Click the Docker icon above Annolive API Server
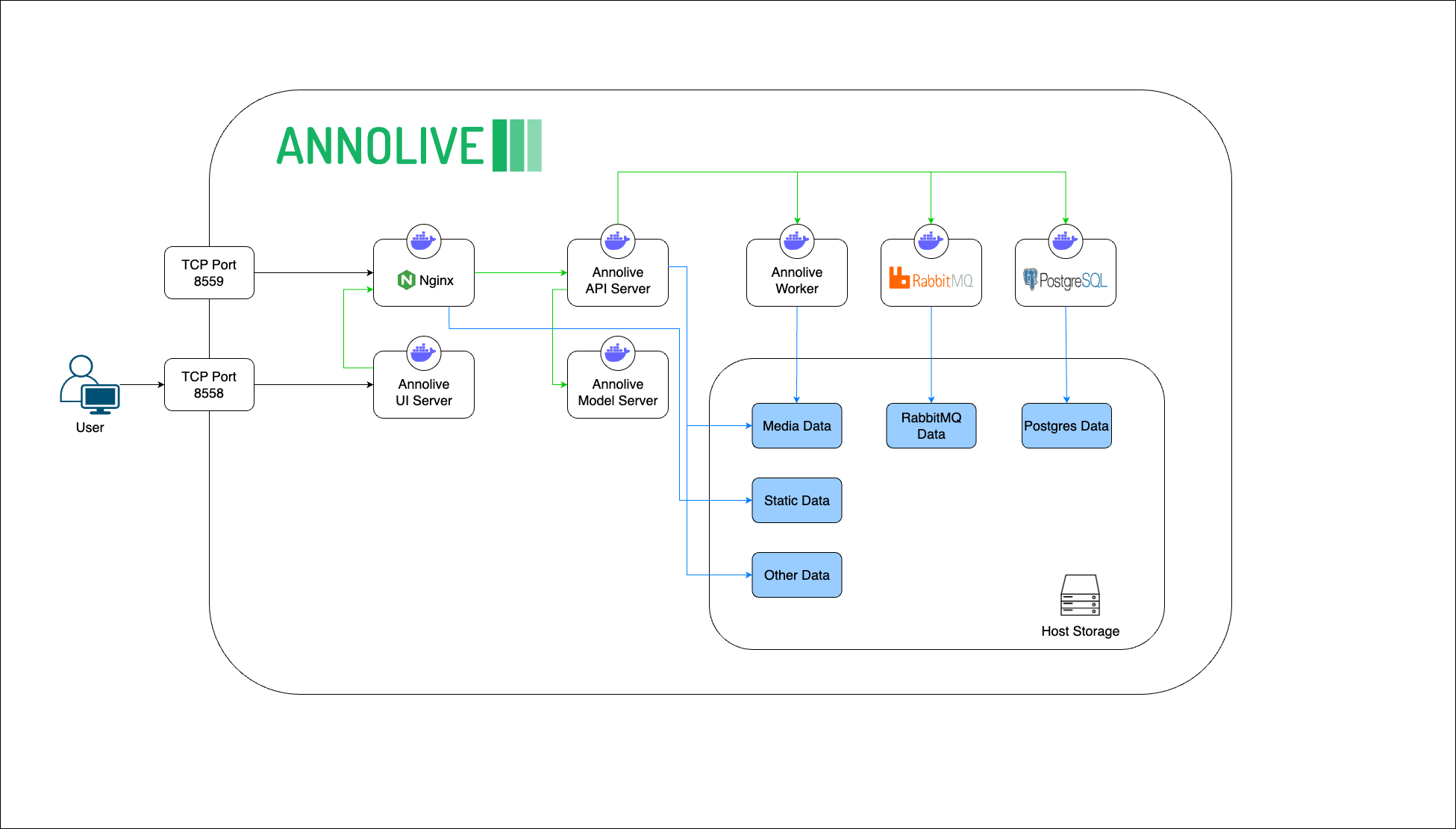This screenshot has height=829, width=1456. click(x=618, y=241)
